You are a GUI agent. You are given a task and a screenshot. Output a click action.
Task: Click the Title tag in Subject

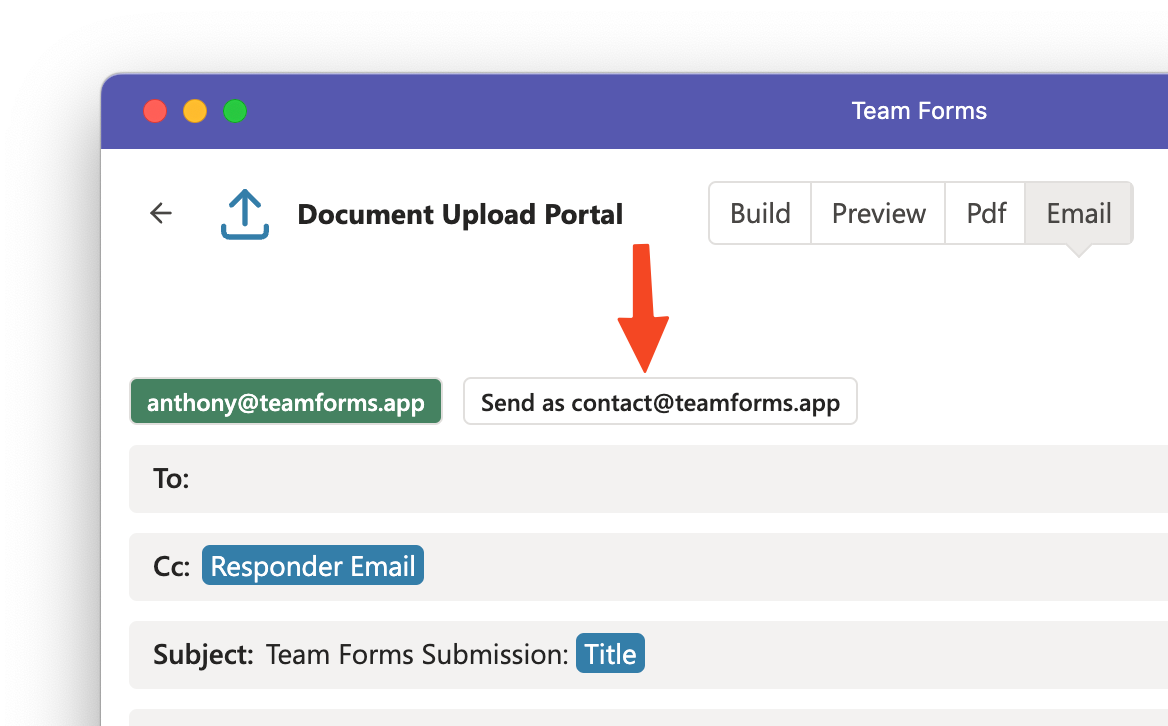coord(610,654)
